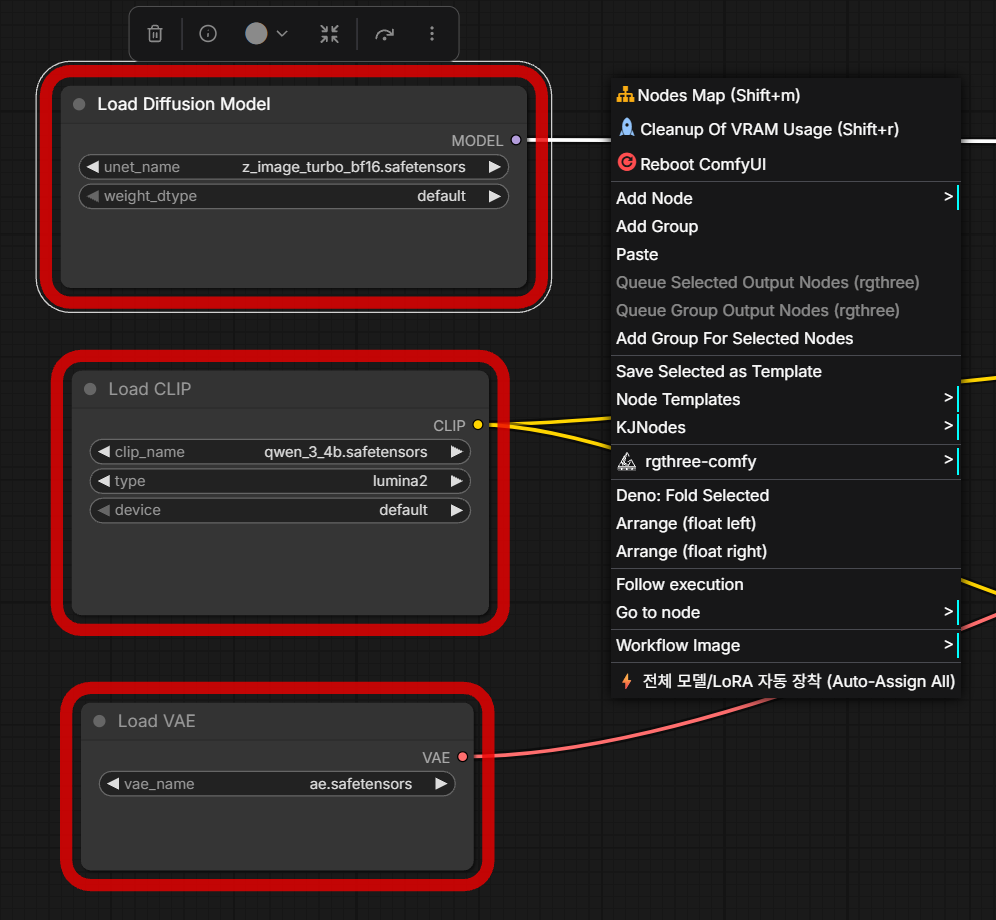Choose Arrange (float right)
Screen dimensions: 996x920
786,551
